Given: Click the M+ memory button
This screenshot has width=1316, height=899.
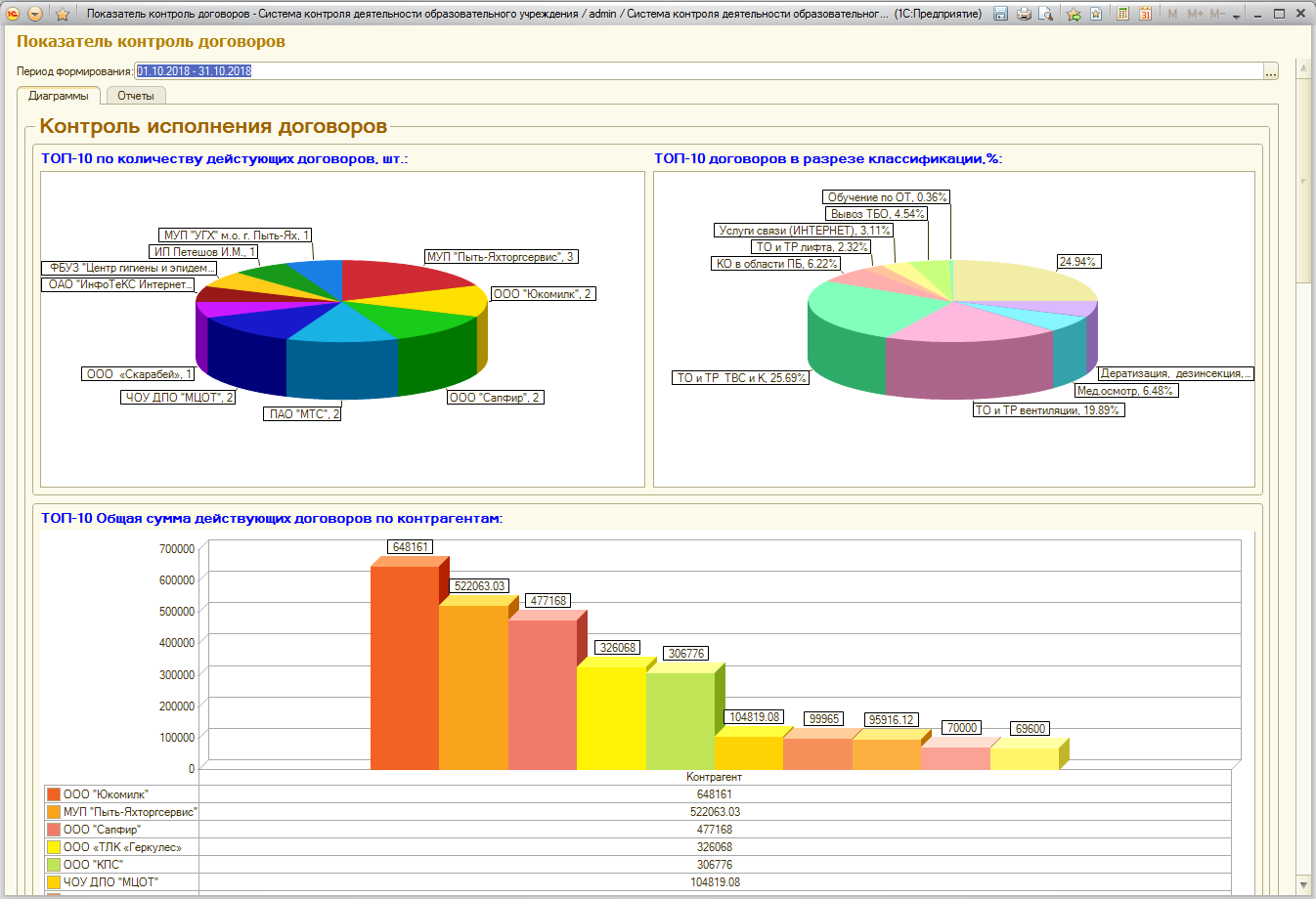Looking at the screenshot, I should pos(1196,14).
